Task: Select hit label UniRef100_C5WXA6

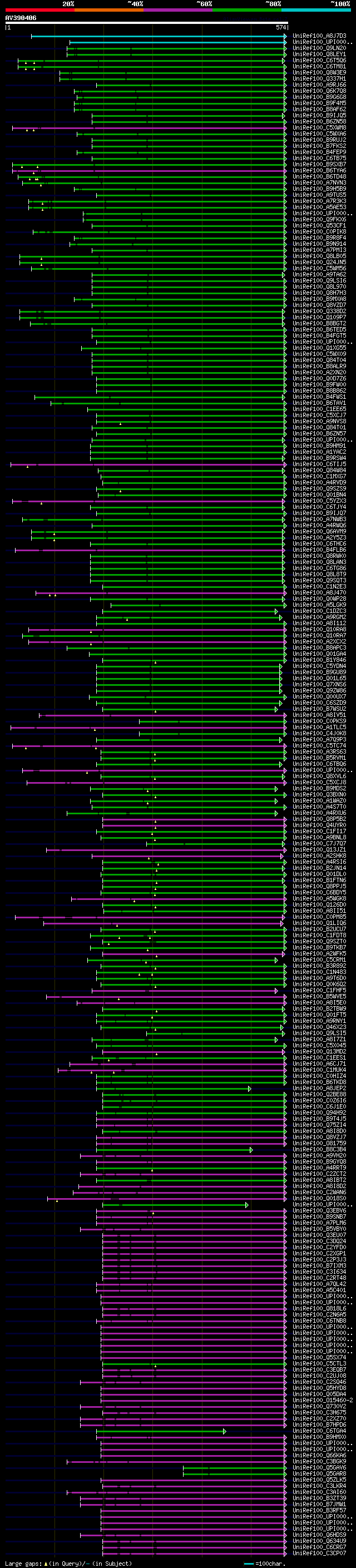Action: tap(319, 133)
